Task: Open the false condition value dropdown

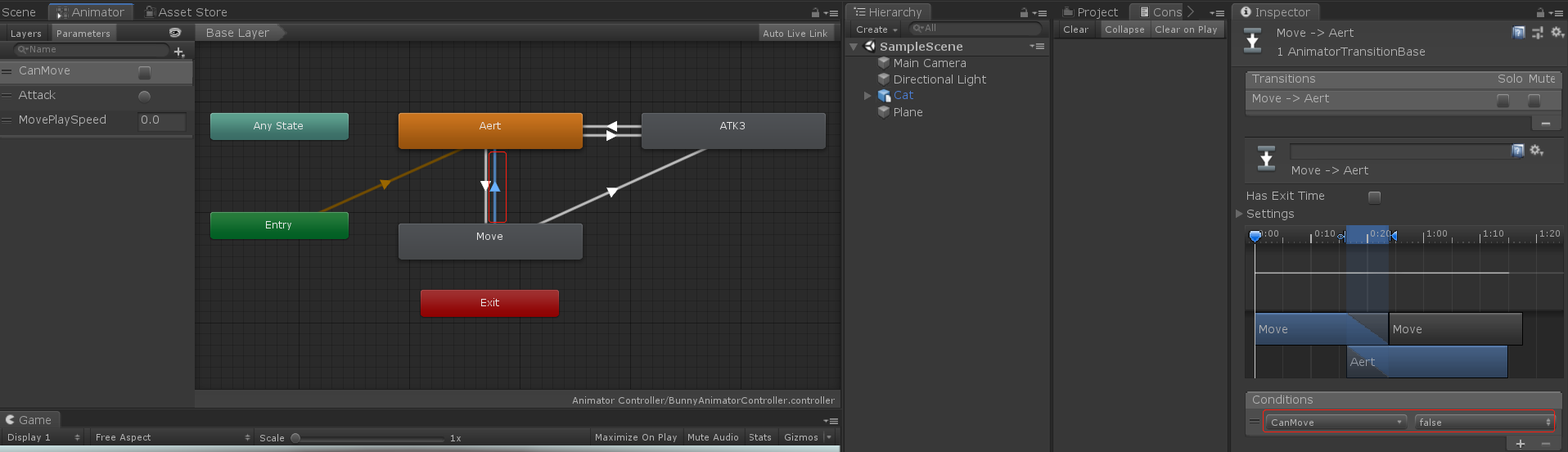Action: tap(1484, 423)
